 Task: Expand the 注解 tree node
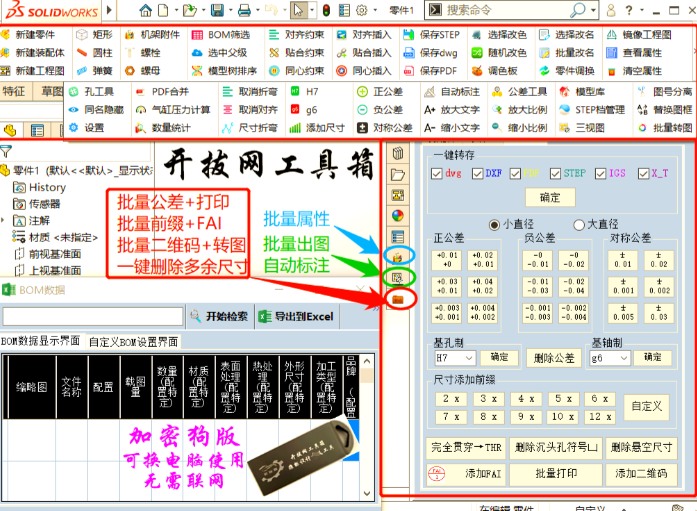pos(4,220)
